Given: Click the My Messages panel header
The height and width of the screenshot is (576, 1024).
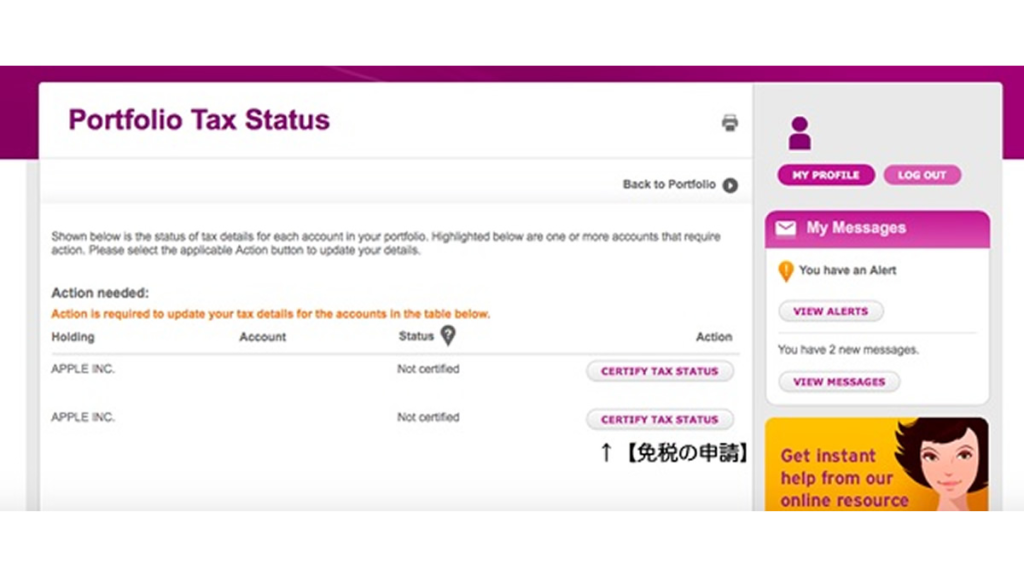Looking at the screenshot, I should click(x=877, y=229).
